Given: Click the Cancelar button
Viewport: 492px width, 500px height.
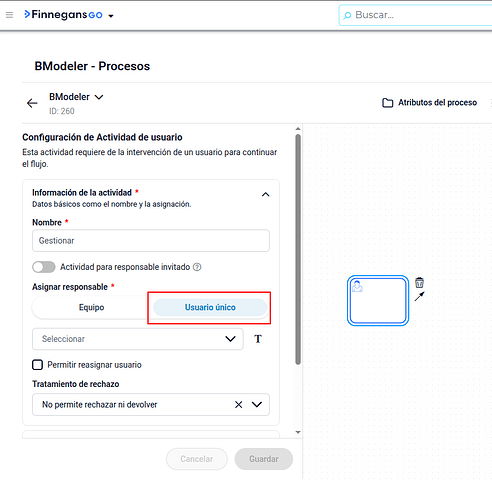Looking at the screenshot, I should coord(197,459).
